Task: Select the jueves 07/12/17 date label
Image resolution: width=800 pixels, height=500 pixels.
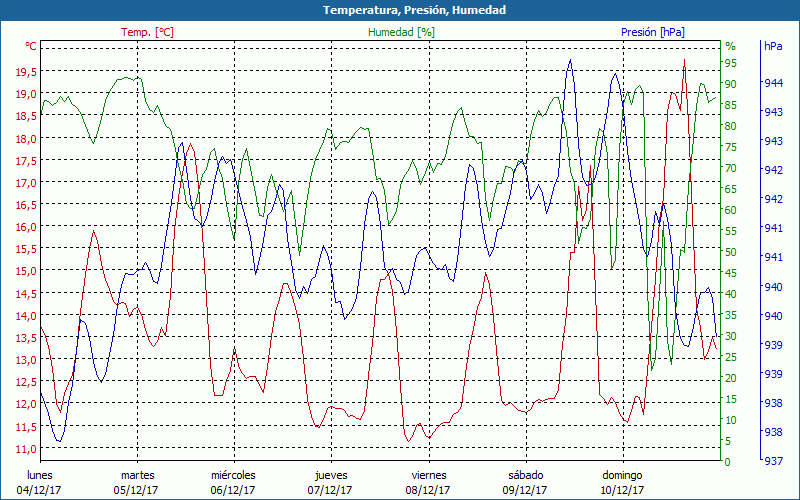Action: point(331,482)
